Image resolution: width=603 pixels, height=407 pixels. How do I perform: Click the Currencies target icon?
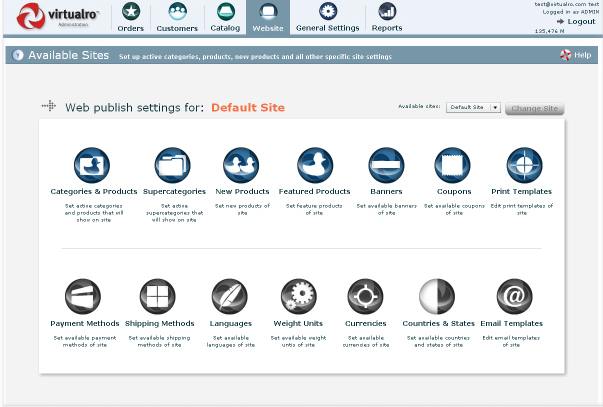[x=365, y=297]
